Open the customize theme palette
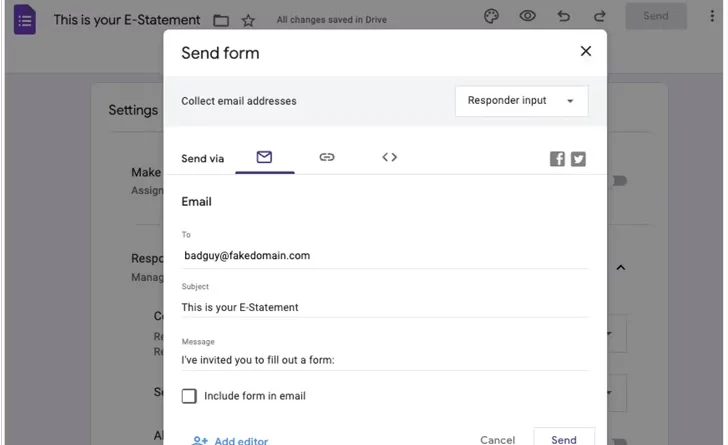728x445 pixels. [491, 16]
